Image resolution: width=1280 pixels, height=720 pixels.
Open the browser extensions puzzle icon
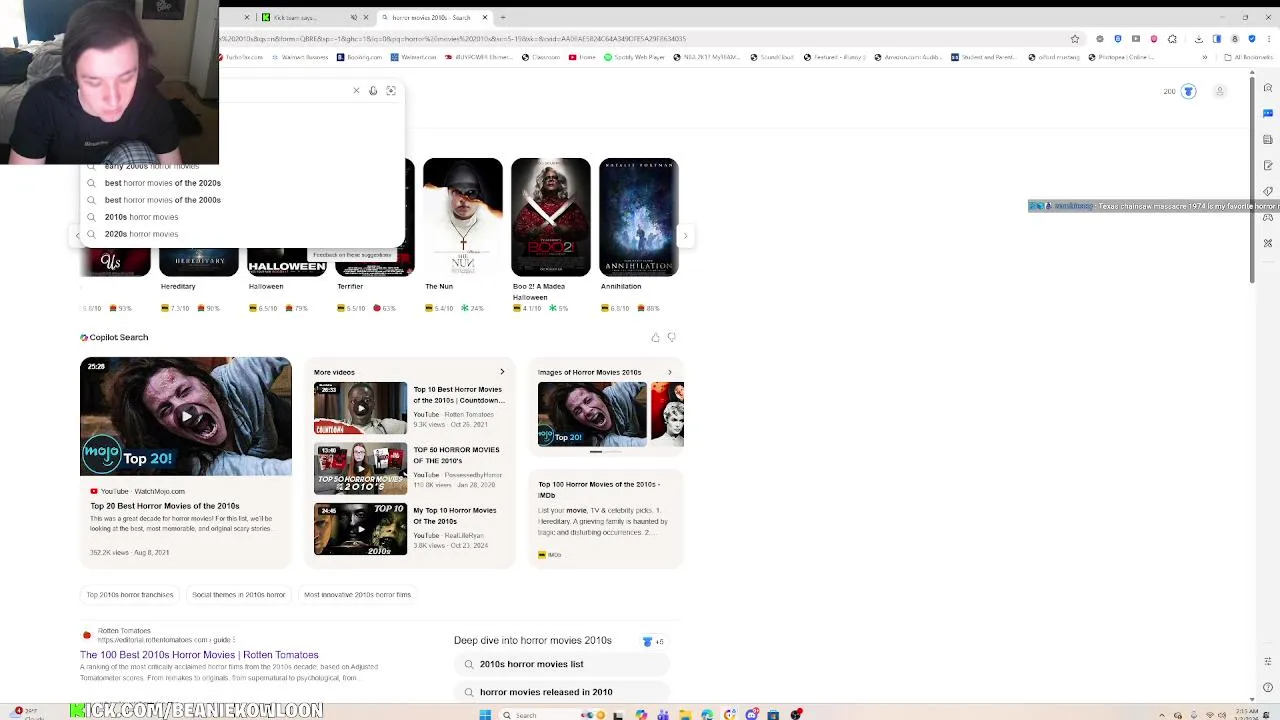[1172, 39]
